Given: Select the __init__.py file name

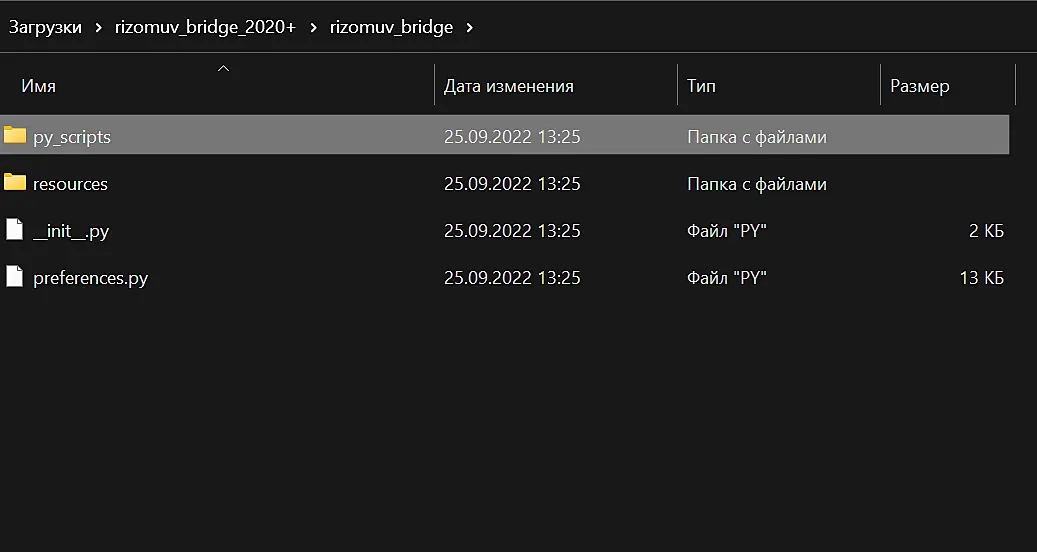Looking at the screenshot, I should [x=71, y=231].
